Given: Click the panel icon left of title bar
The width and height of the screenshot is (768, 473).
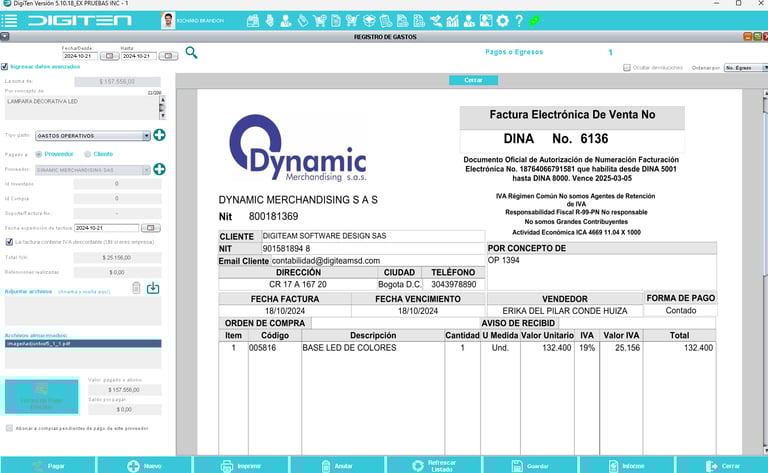Looking at the screenshot, I should 4,36.
